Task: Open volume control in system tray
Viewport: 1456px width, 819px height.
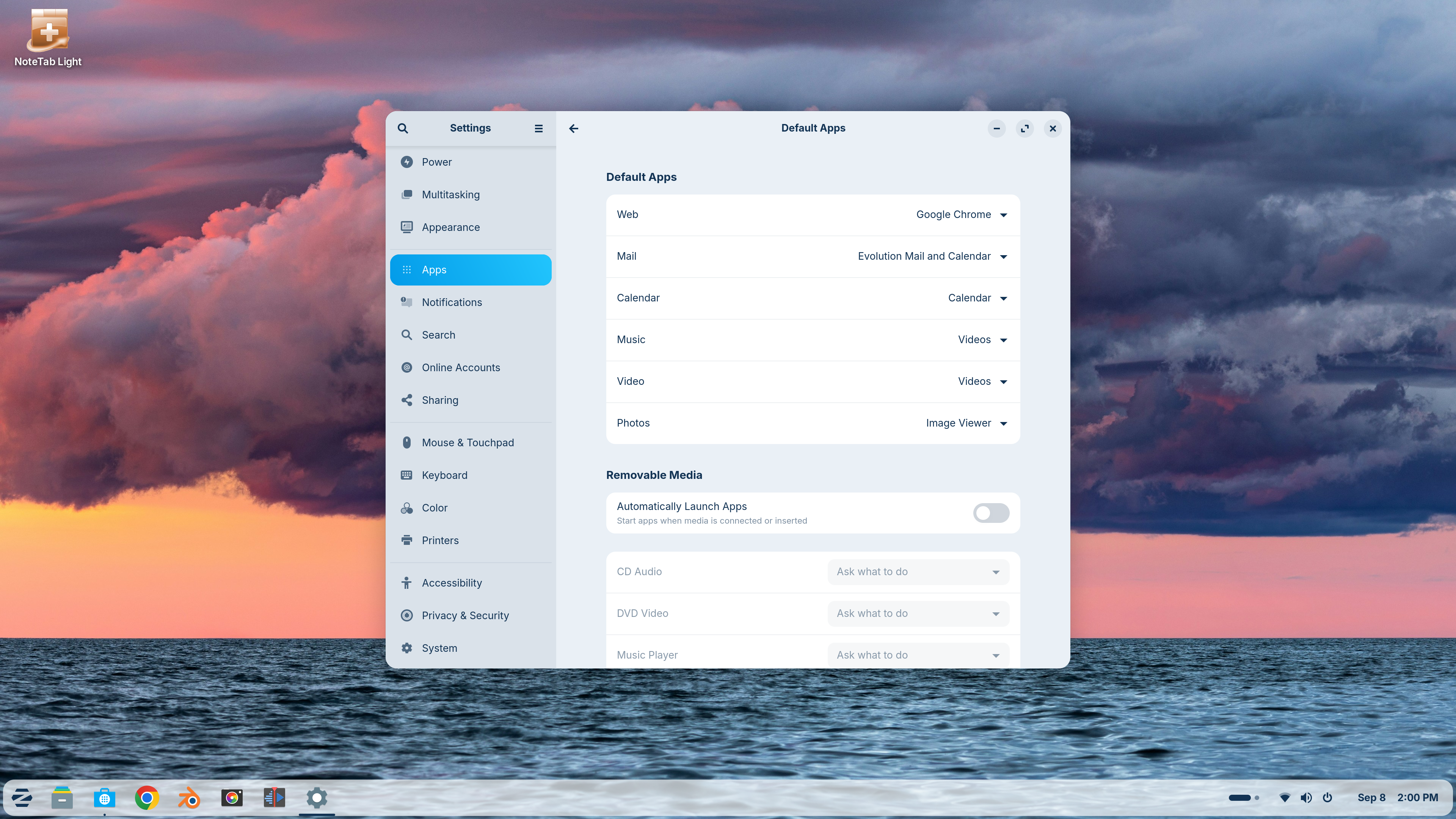Action: [1305, 797]
